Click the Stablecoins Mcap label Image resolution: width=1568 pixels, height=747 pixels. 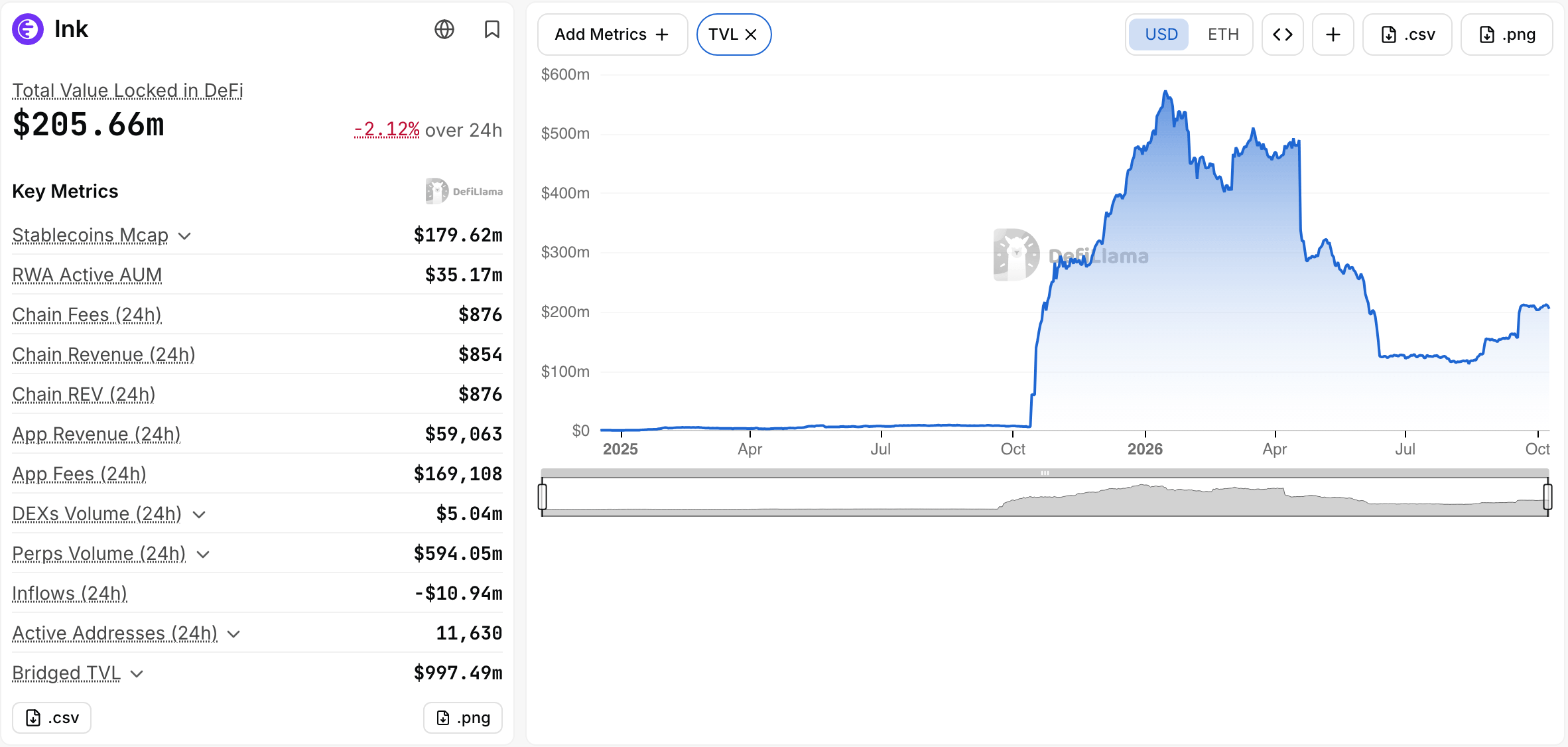[x=90, y=236]
